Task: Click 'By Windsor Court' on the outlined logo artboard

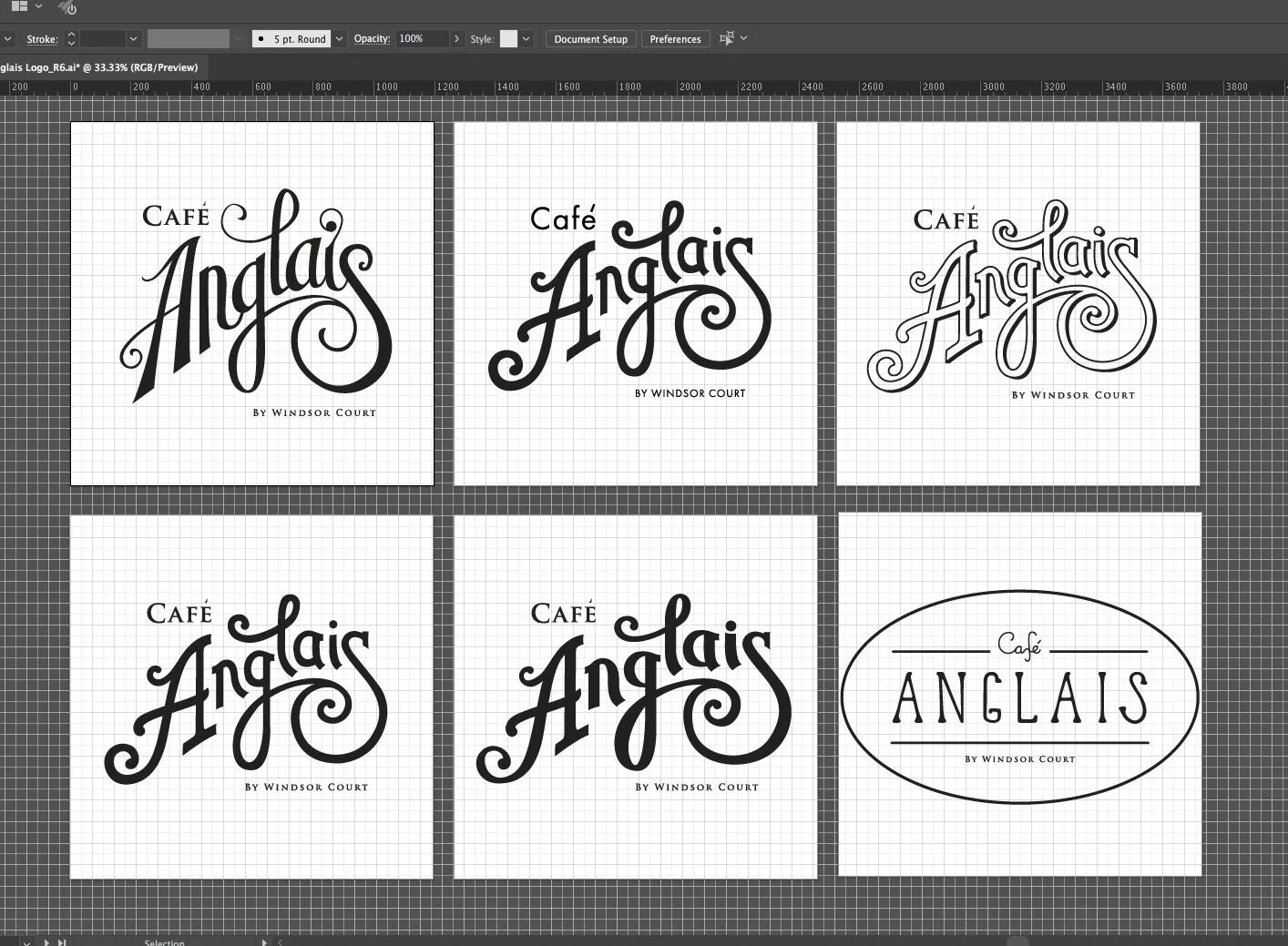Action: coord(1073,394)
